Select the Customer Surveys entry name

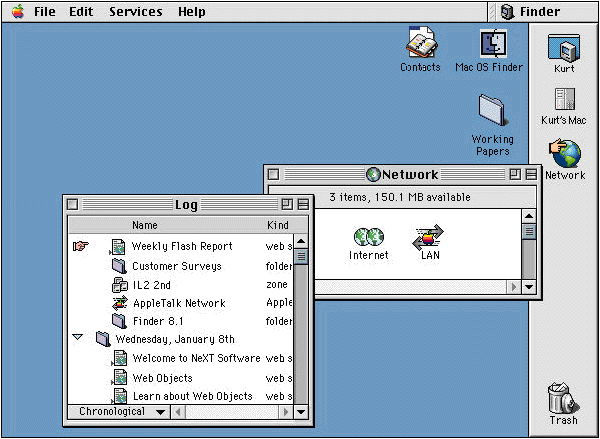177,266
